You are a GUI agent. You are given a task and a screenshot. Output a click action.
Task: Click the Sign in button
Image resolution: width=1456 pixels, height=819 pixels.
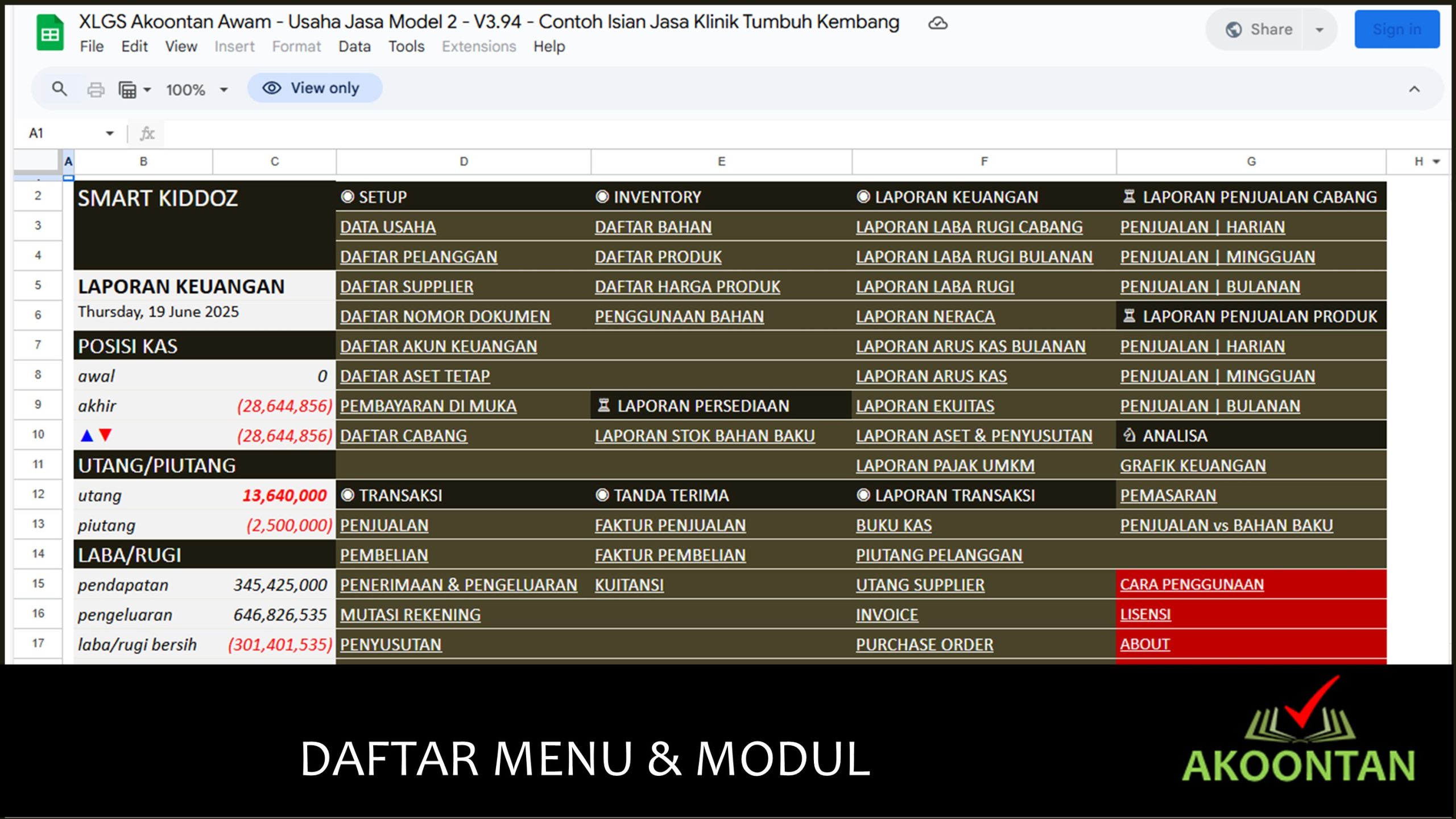(1397, 29)
